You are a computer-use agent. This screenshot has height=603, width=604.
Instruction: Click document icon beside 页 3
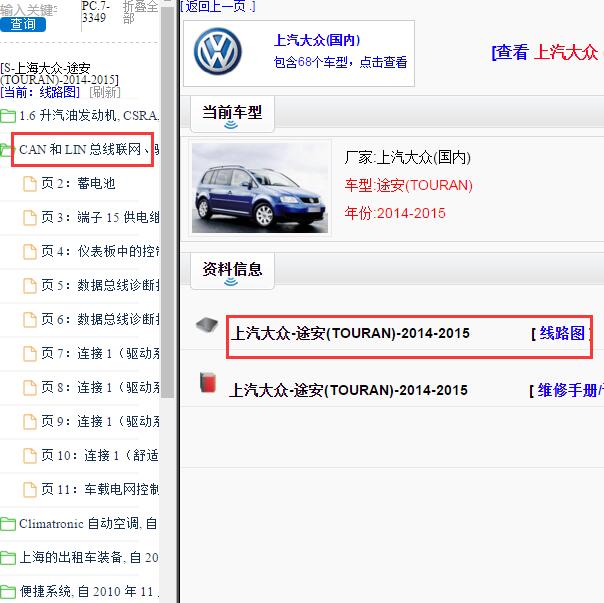click(30, 218)
